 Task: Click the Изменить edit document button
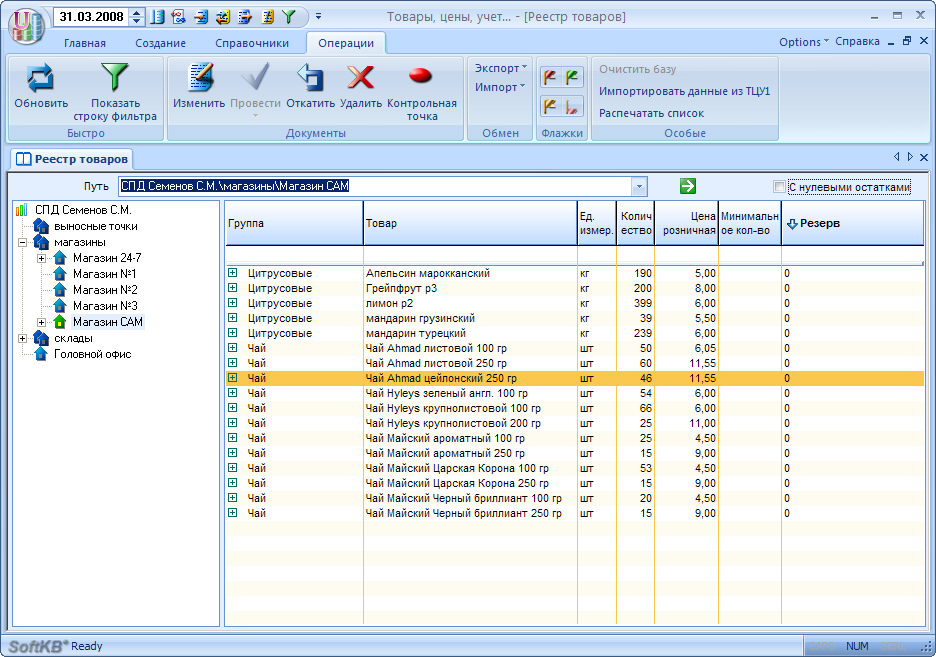pyautogui.click(x=199, y=87)
